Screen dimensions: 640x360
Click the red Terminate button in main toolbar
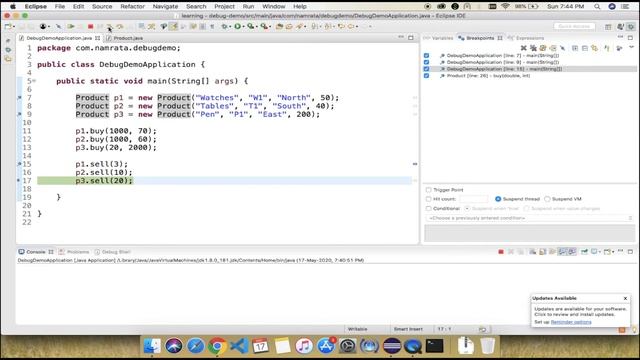coord(91,27)
